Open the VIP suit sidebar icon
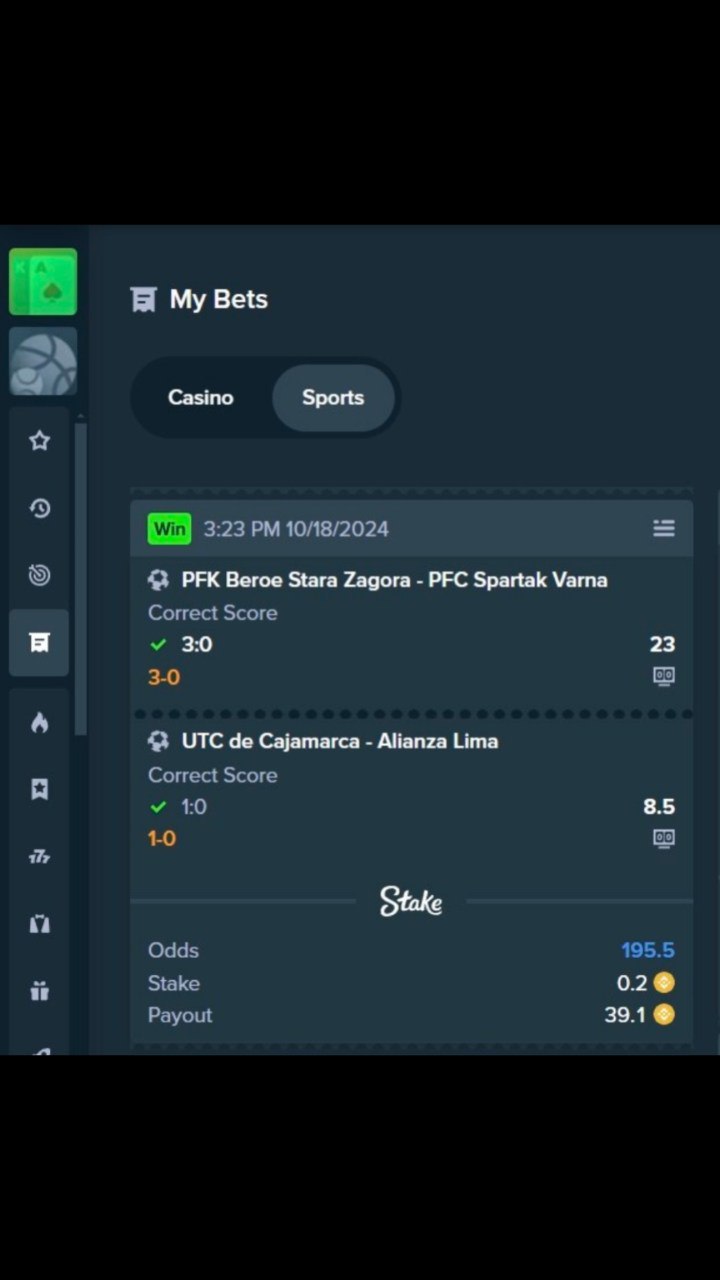 tap(39, 924)
